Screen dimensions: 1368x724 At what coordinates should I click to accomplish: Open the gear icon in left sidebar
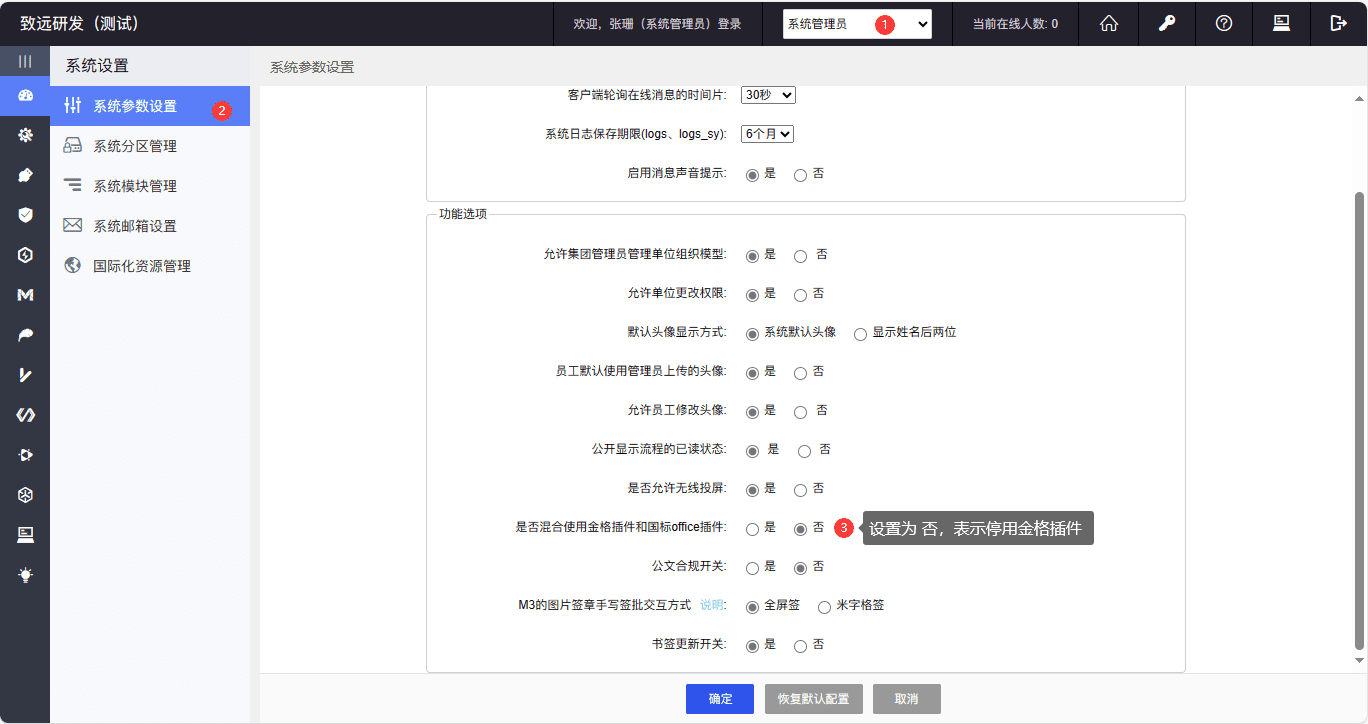point(25,135)
